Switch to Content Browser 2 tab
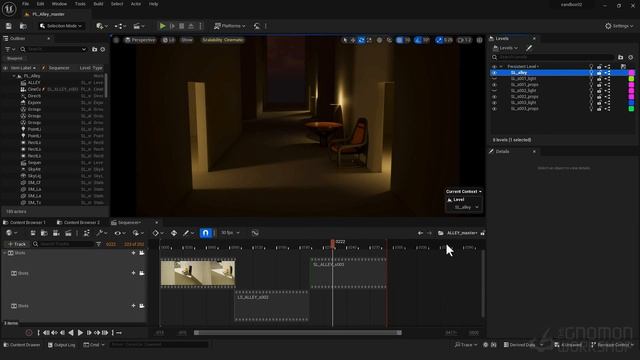The image size is (640, 360). coord(78,222)
